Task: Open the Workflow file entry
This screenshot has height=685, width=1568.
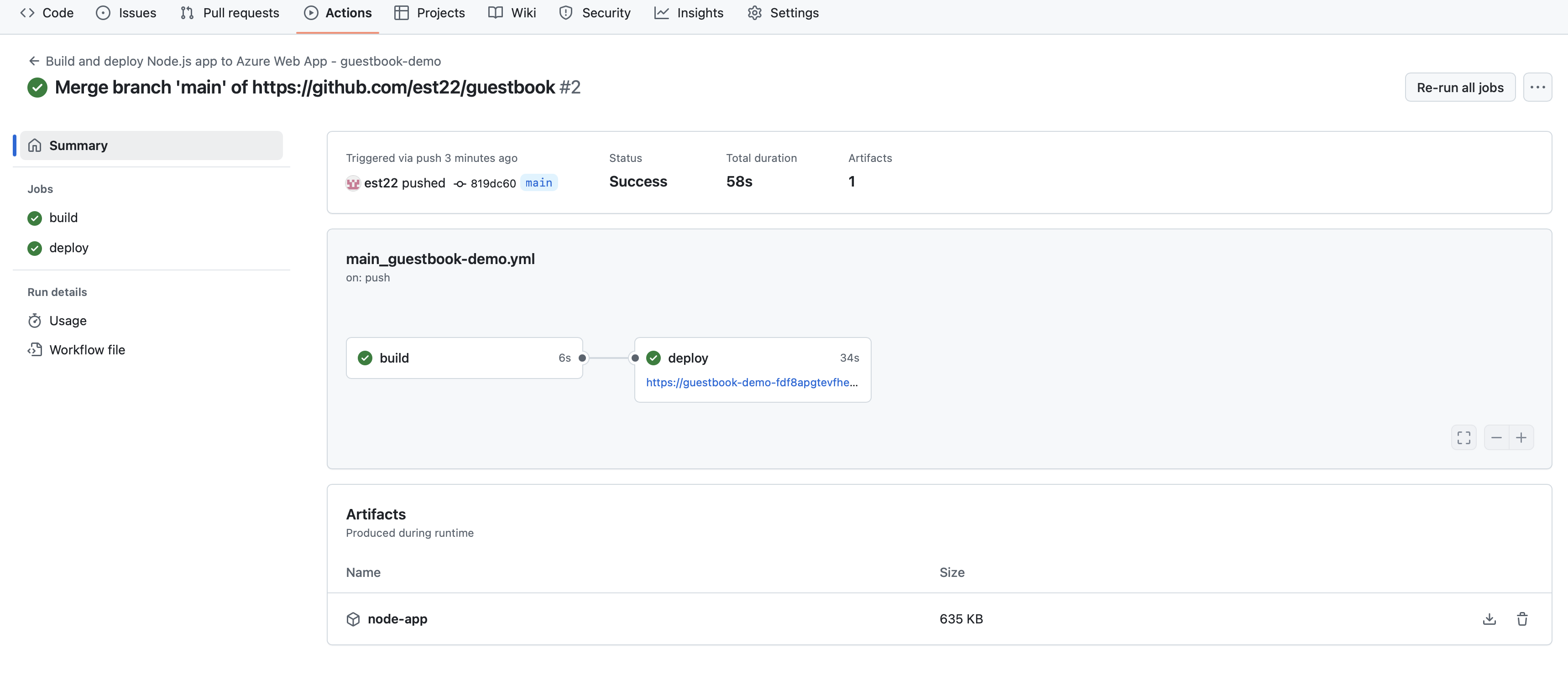Action: [x=87, y=350]
